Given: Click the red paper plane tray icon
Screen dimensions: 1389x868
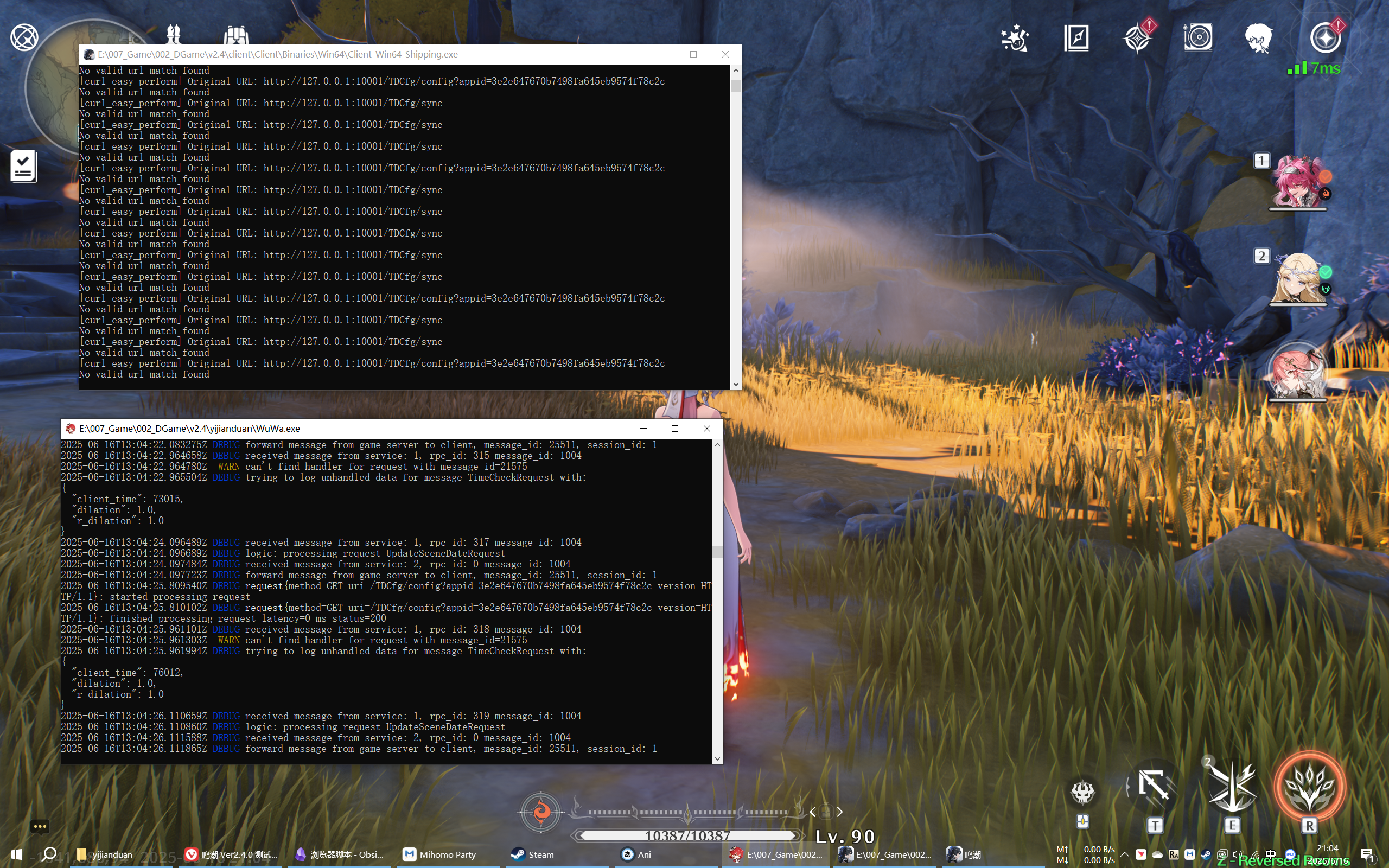Looking at the screenshot, I should [x=1140, y=854].
